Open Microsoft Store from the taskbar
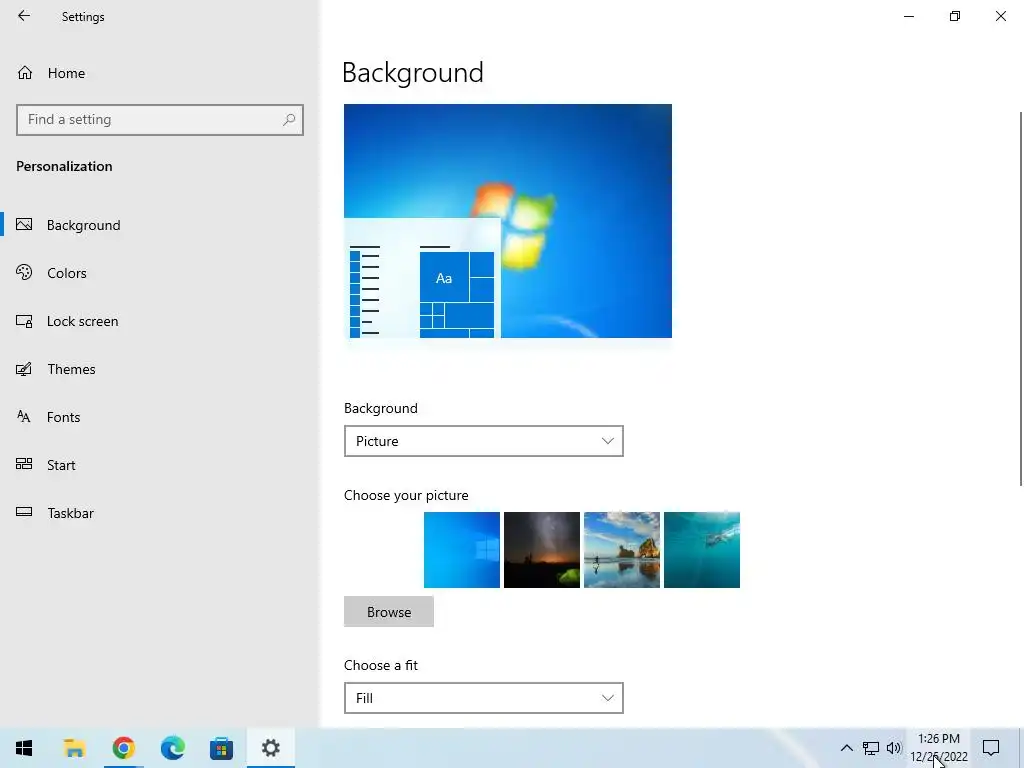This screenshot has height=768, width=1024. pyautogui.click(x=221, y=748)
